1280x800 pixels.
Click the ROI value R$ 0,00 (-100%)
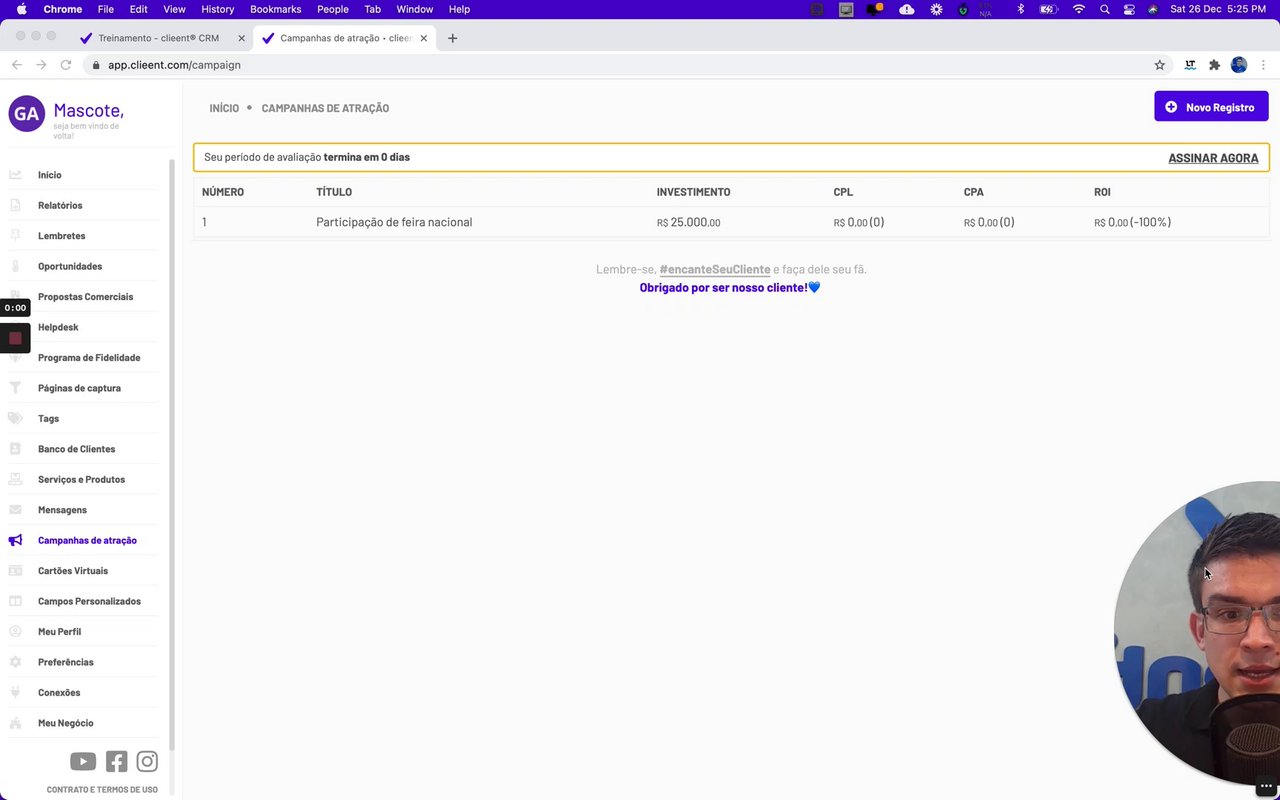click(1132, 222)
